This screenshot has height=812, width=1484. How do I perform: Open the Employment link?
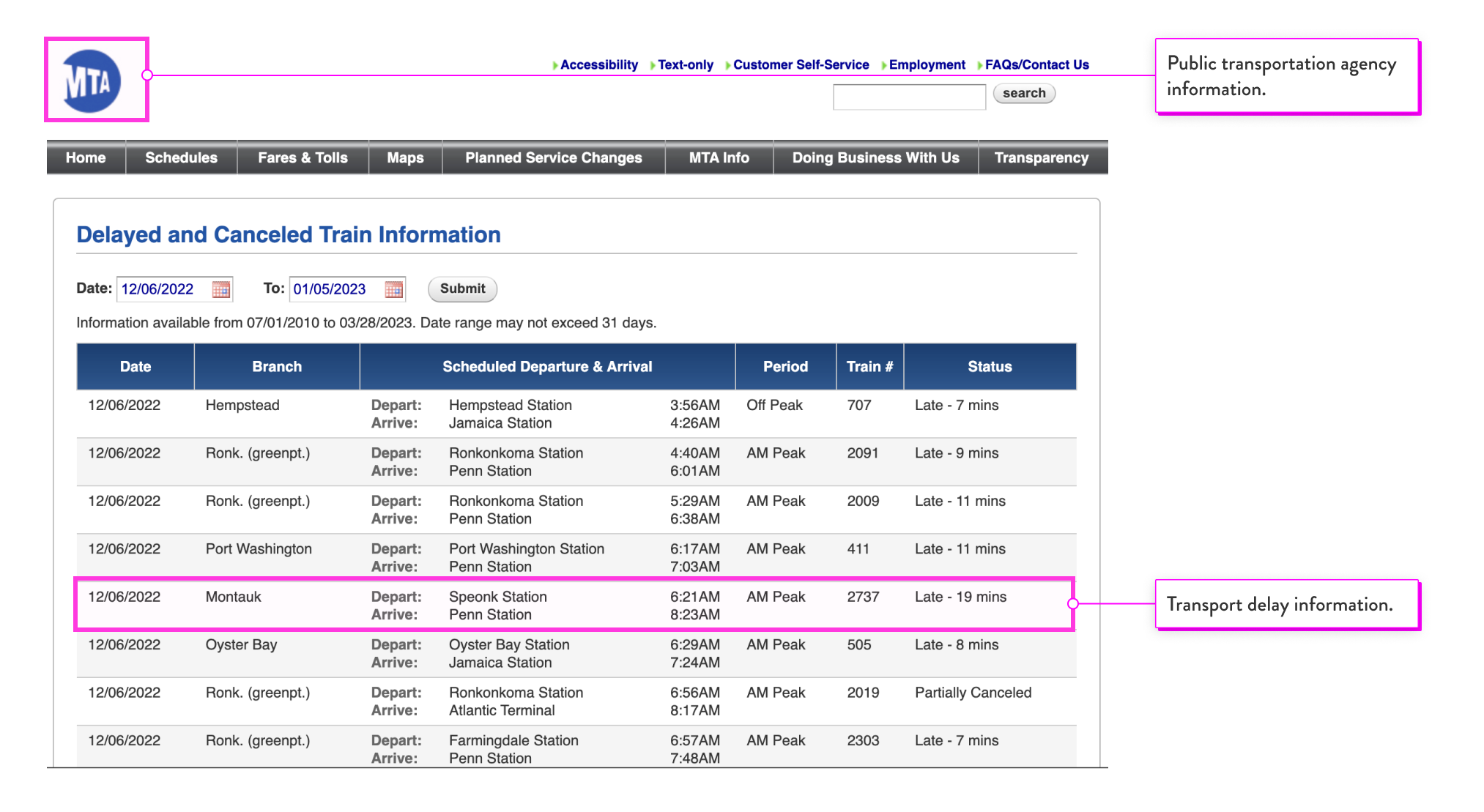click(927, 64)
